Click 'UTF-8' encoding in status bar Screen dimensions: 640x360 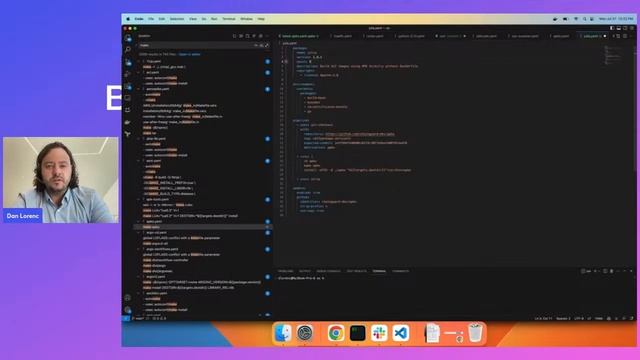coord(579,318)
